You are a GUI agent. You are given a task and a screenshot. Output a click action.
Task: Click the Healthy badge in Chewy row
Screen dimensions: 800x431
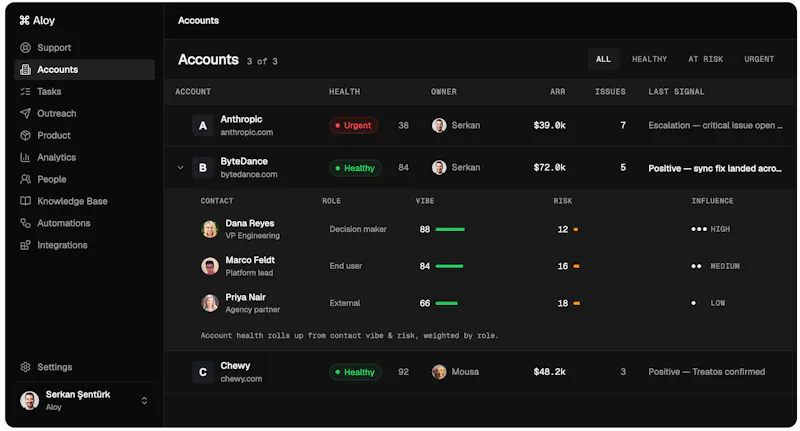coord(355,372)
